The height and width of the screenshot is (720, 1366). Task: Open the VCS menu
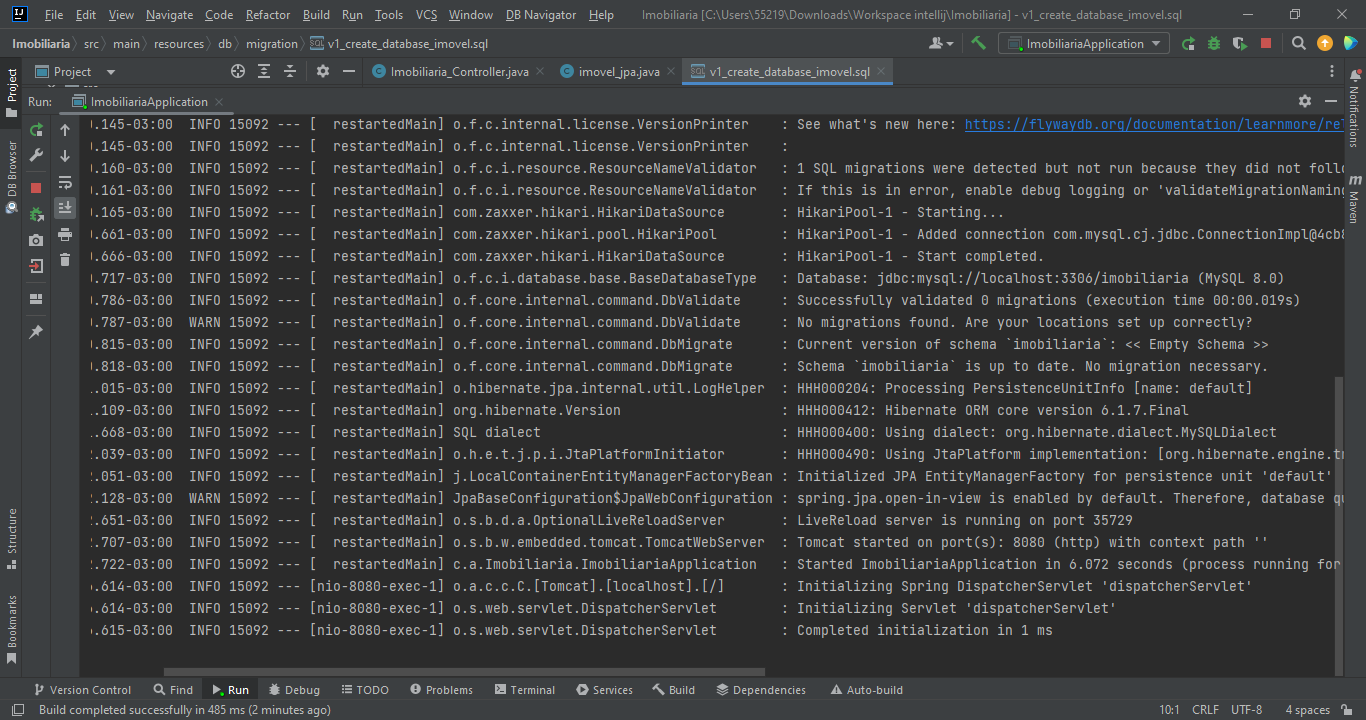tap(426, 15)
